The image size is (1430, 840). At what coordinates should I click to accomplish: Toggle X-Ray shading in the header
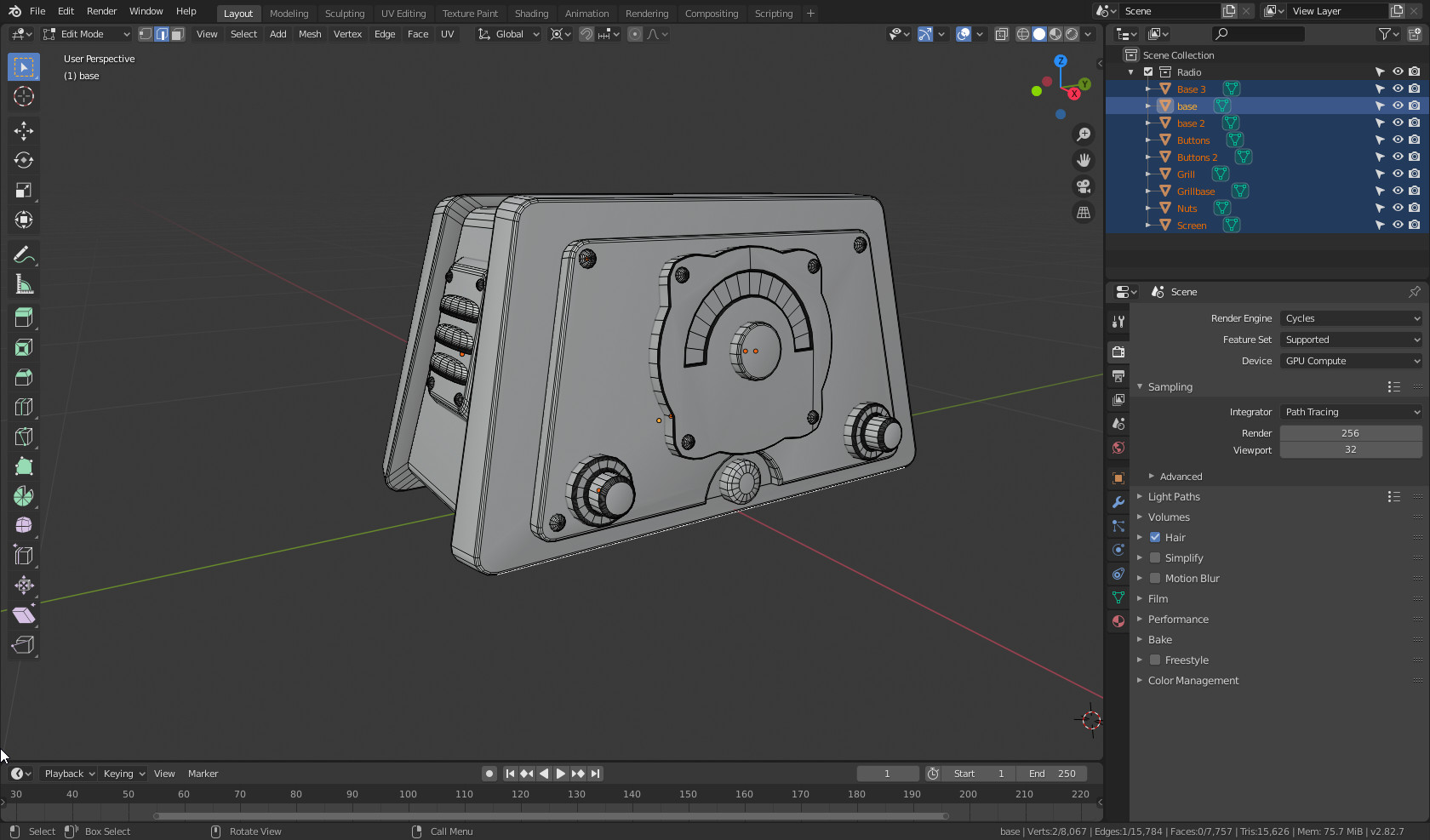[x=1001, y=34]
